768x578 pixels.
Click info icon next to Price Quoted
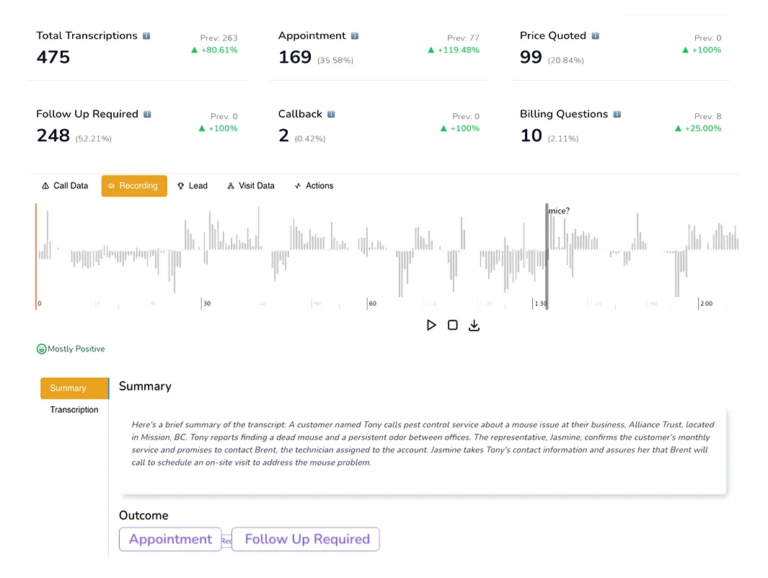(x=596, y=36)
